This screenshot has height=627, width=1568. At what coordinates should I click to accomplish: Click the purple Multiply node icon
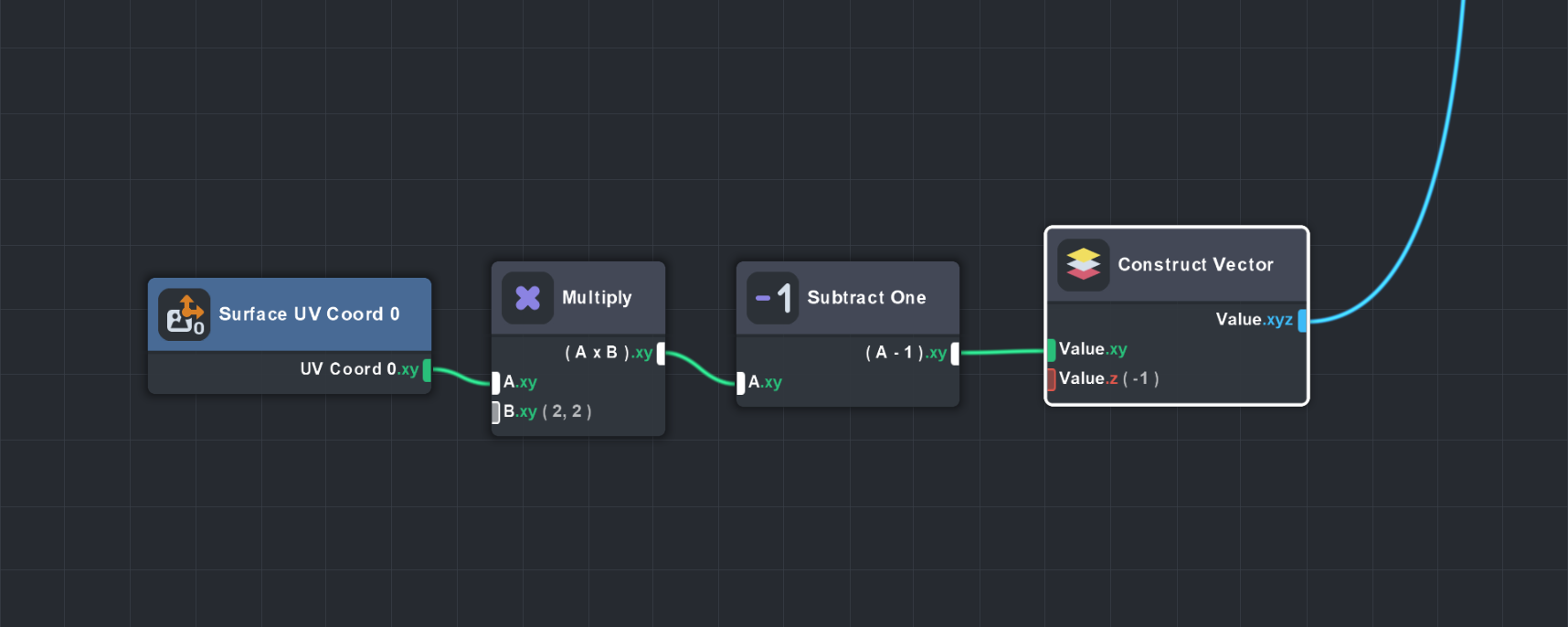[x=527, y=298]
